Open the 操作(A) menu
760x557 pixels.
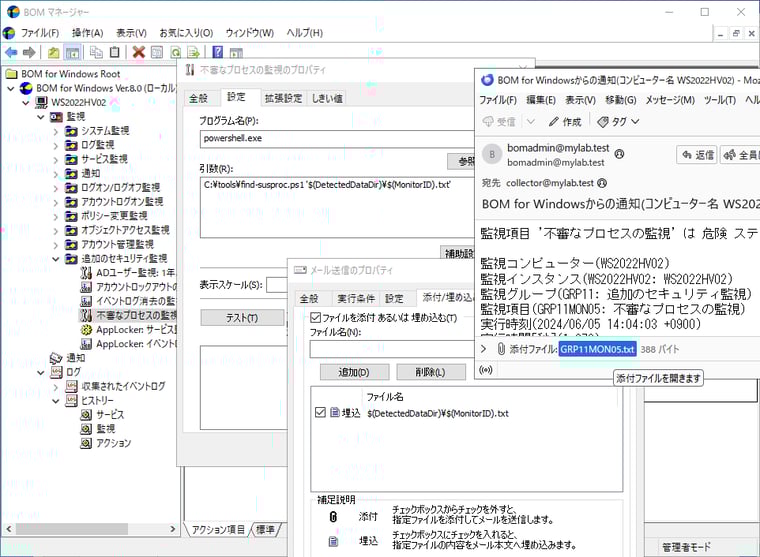click(88, 33)
